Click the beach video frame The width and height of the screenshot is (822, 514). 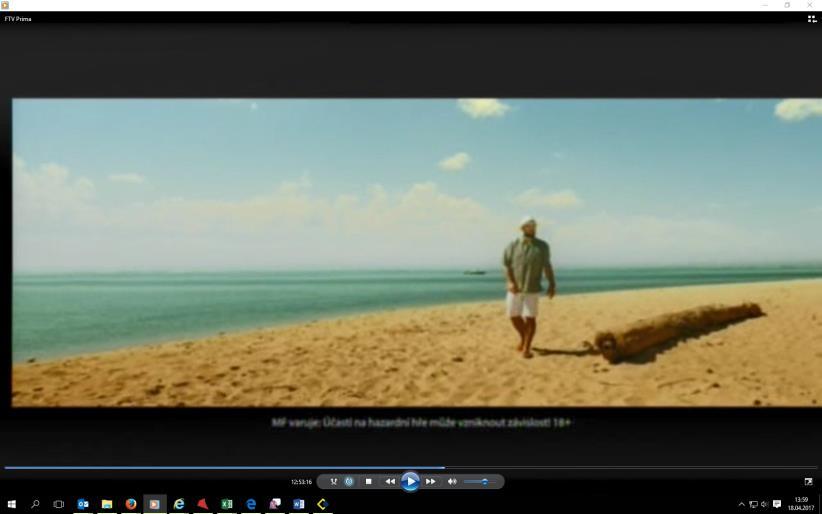[x=417, y=252]
